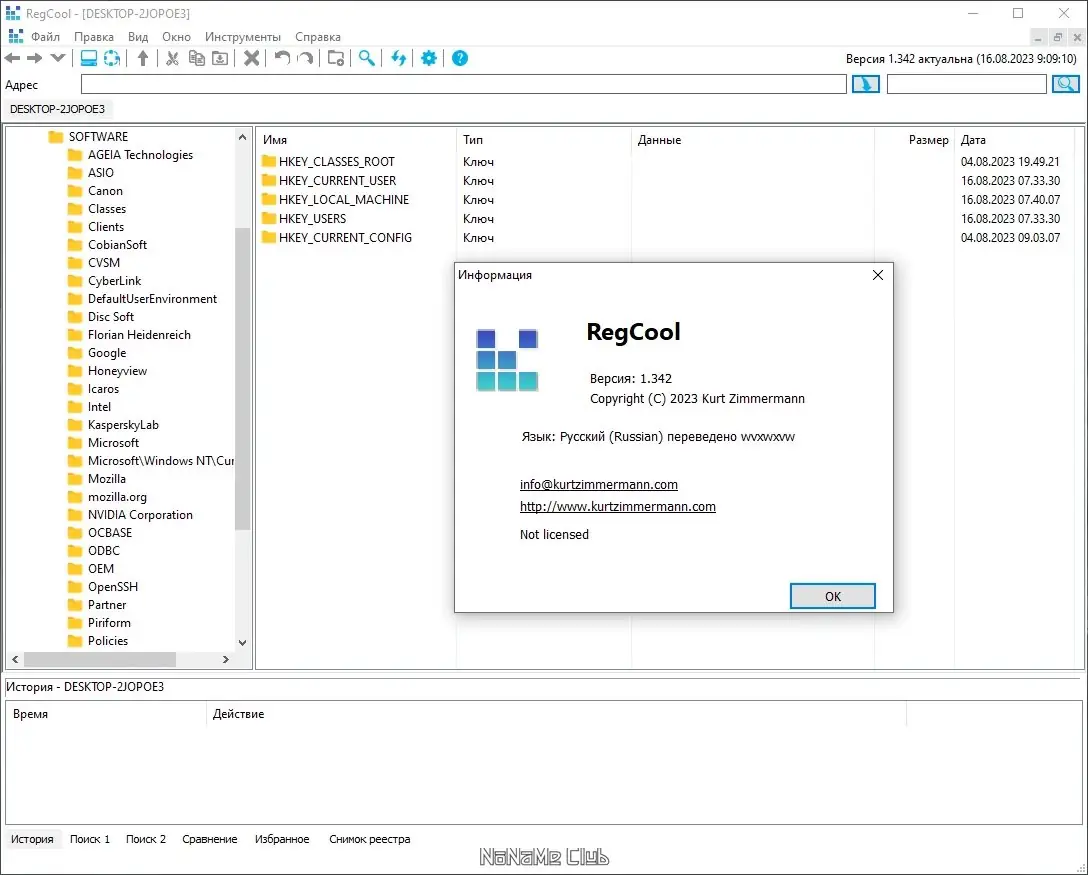
Task: Open the Инструменты menu
Action: pyautogui.click(x=243, y=37)
